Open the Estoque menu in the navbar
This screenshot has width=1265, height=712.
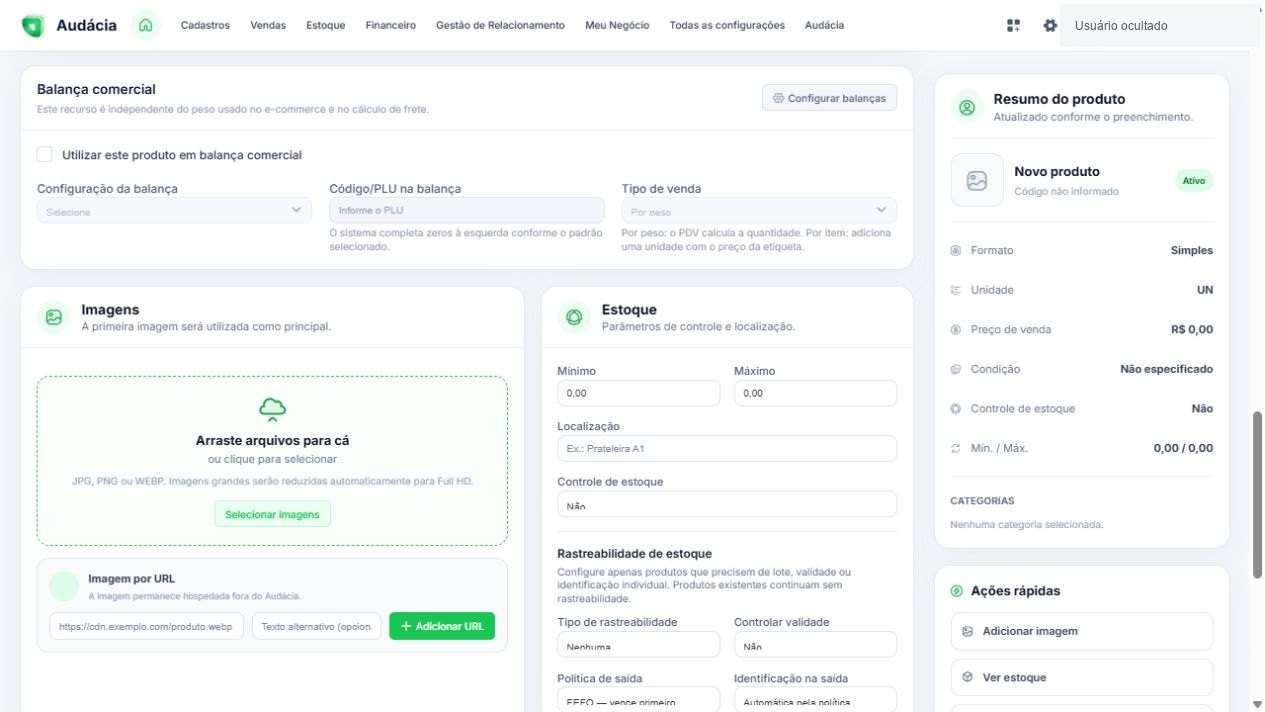point(326,25)
